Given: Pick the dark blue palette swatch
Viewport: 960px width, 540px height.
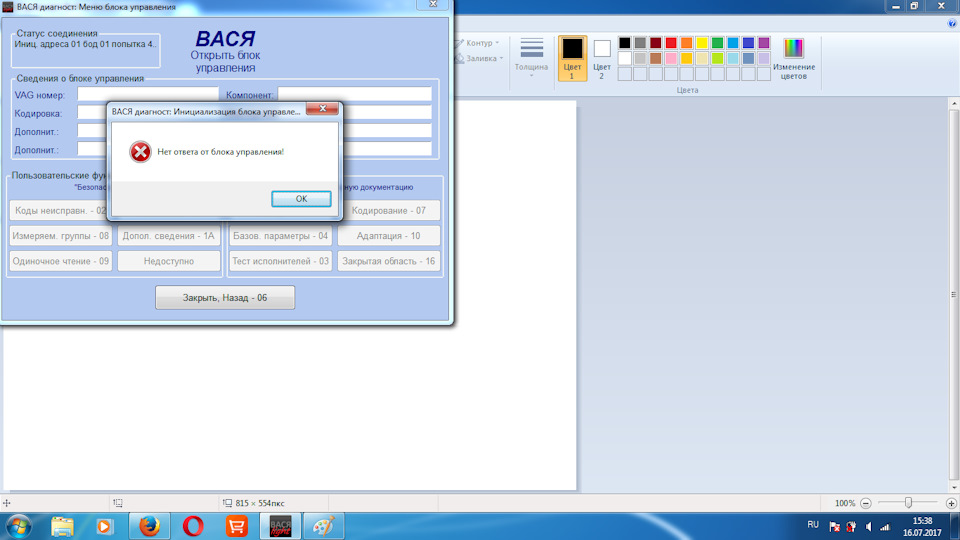Looking at the screenshot, I should [748, 43].
